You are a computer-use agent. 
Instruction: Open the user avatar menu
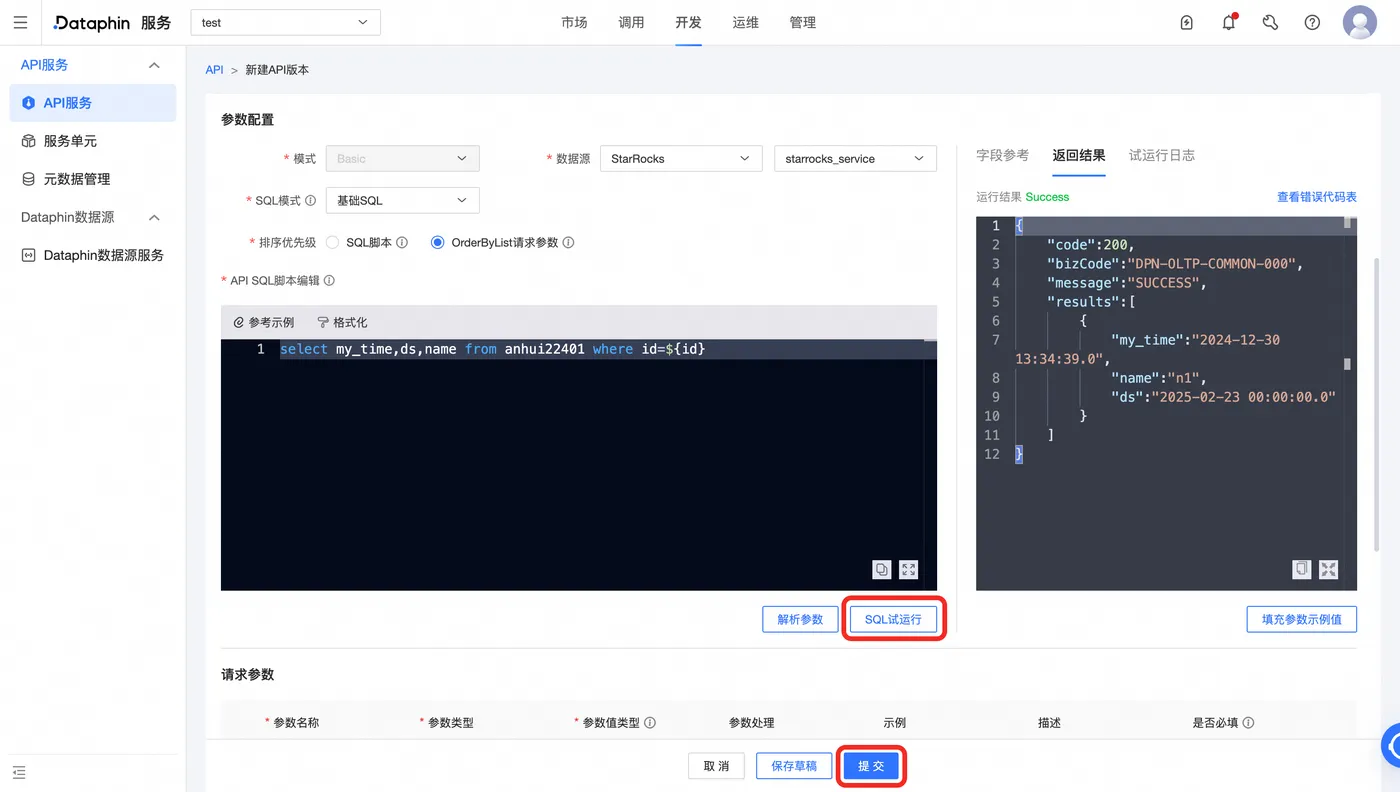(1360, 22)
